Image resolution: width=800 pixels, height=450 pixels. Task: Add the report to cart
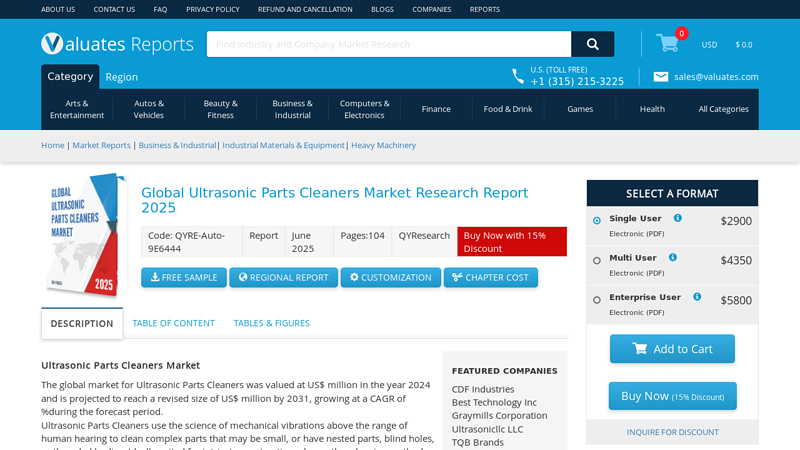tap(672, 349)
